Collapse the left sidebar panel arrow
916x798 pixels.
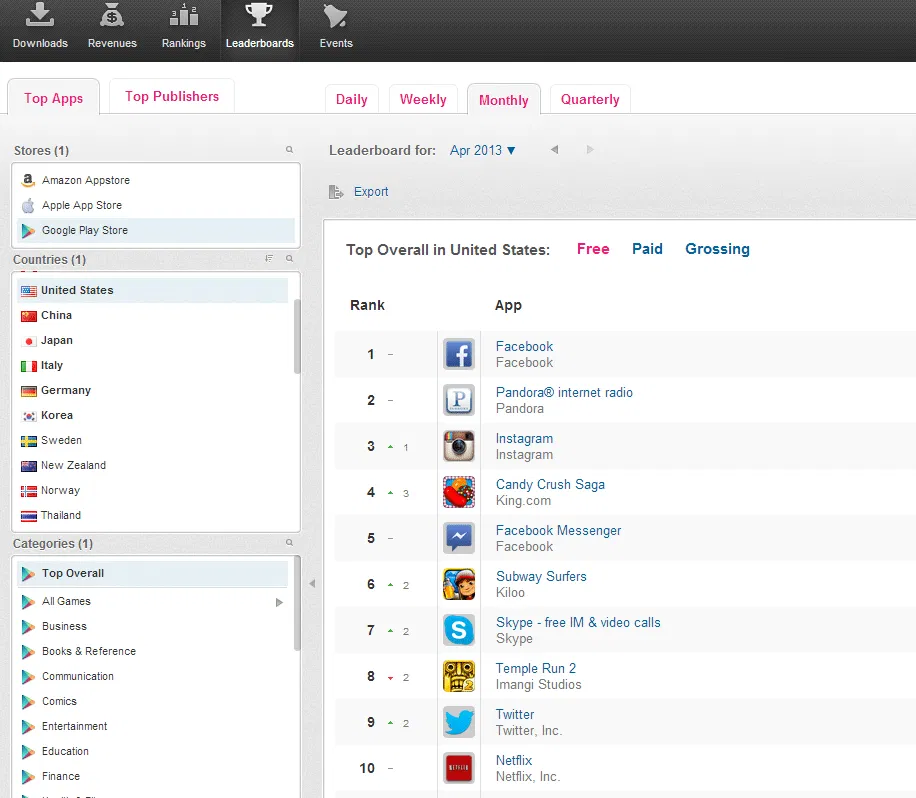[311, 583]
